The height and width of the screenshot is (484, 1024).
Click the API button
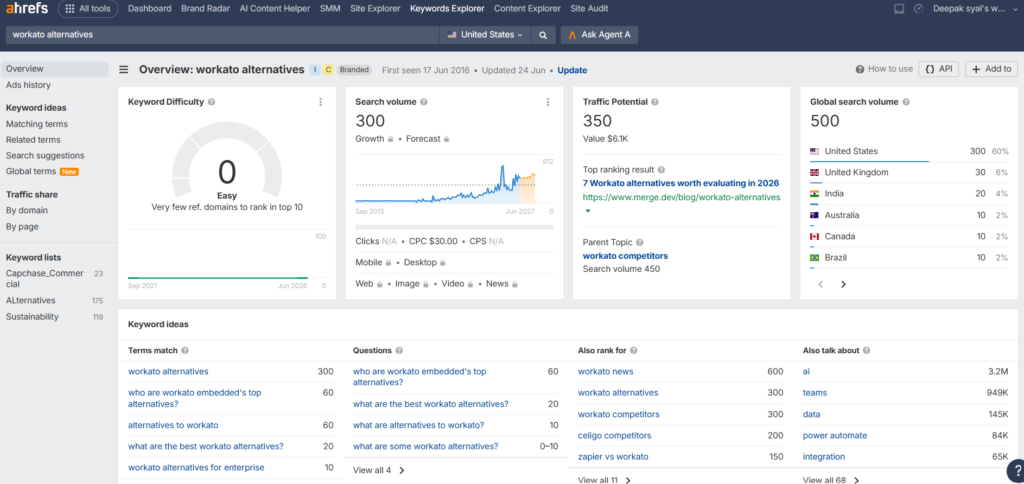(x=938, y=69)
